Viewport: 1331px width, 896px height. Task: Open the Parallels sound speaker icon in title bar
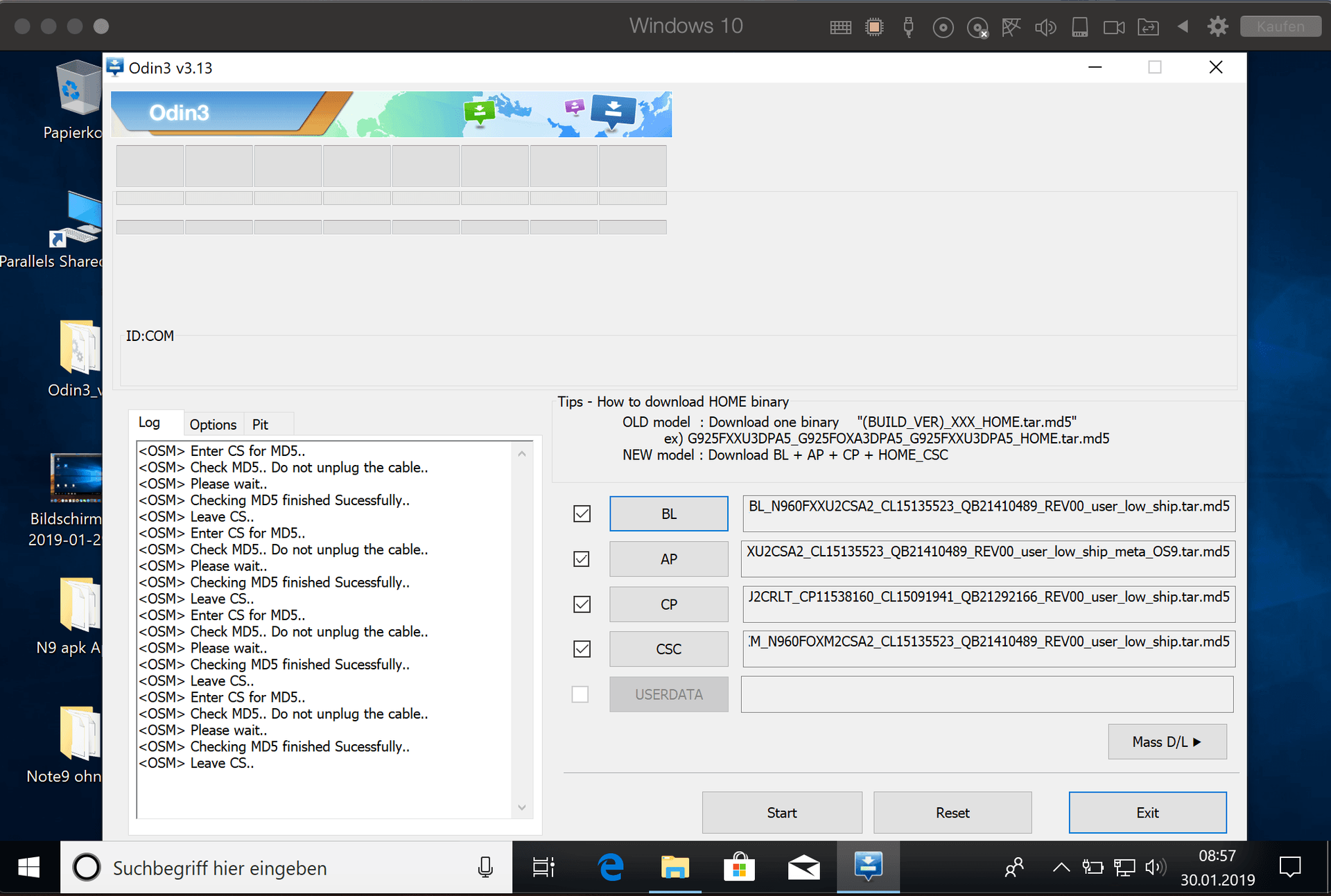(1045, 27)
